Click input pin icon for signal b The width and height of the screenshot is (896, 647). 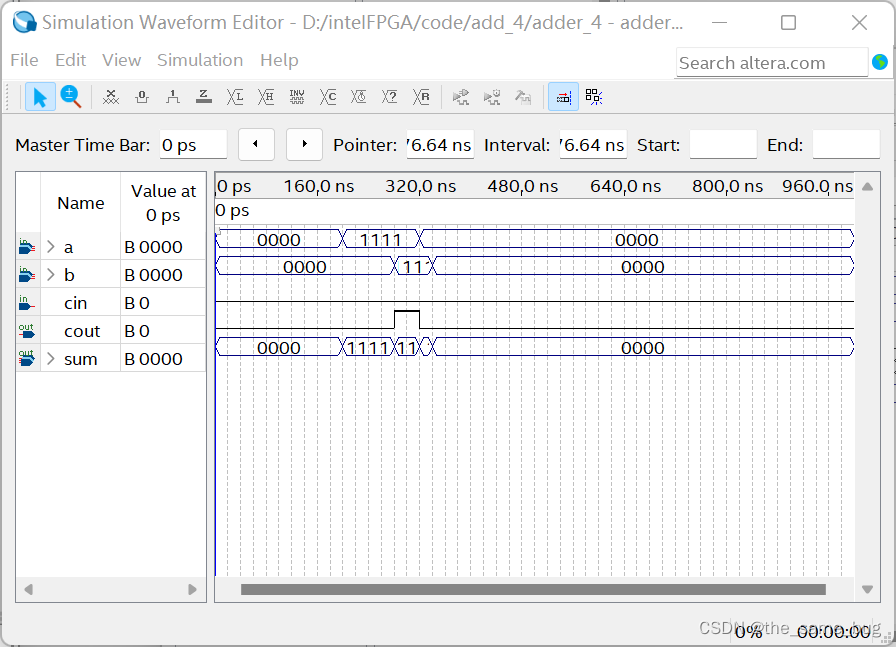(26, 274)
